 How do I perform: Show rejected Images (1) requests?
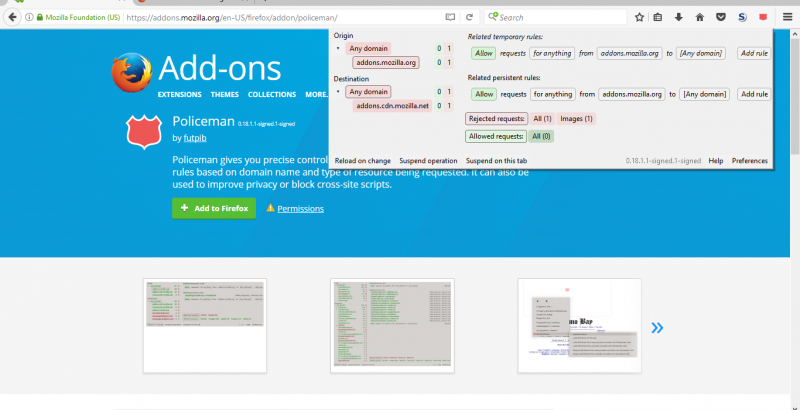(x=577, y=119)
